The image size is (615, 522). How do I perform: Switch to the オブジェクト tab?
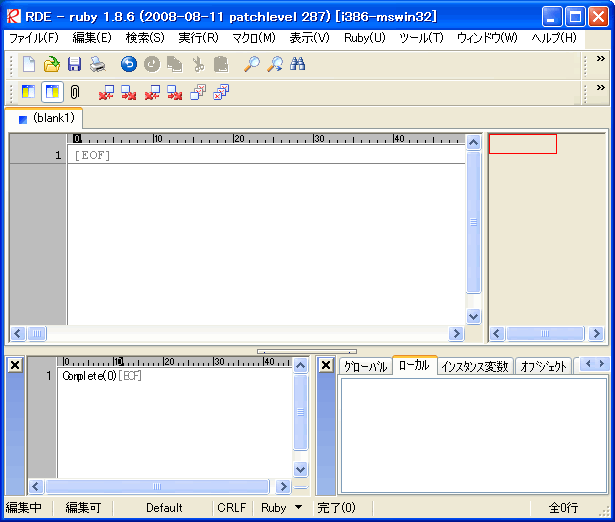543,366
